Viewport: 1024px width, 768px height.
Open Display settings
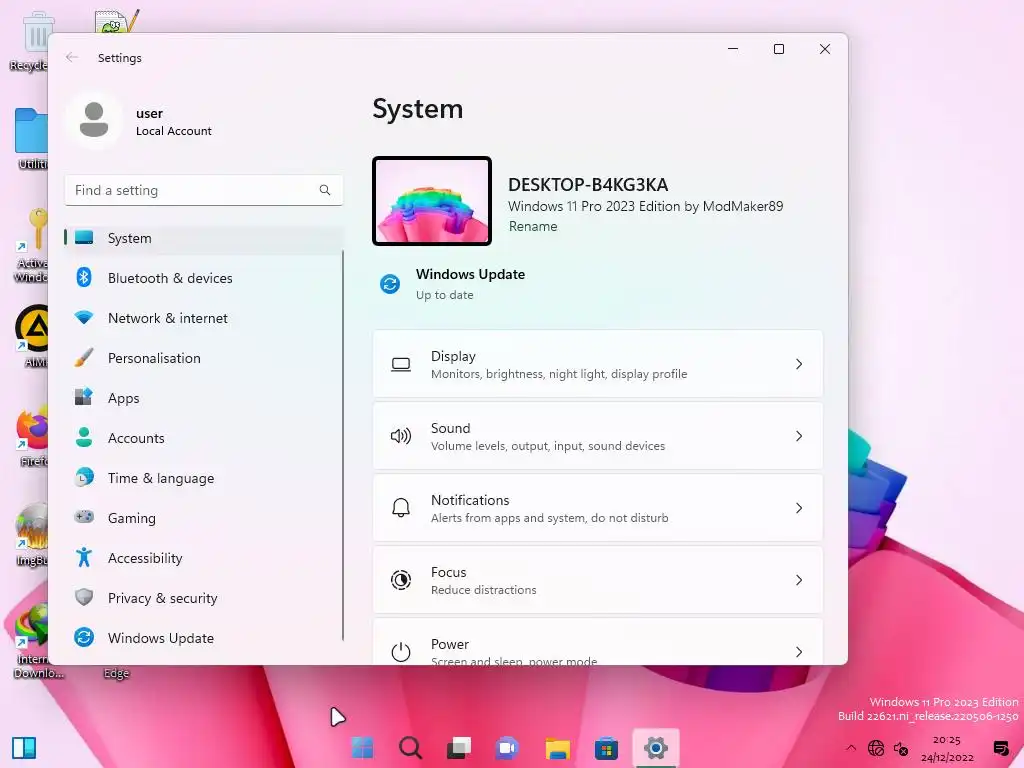click(598, 364)
